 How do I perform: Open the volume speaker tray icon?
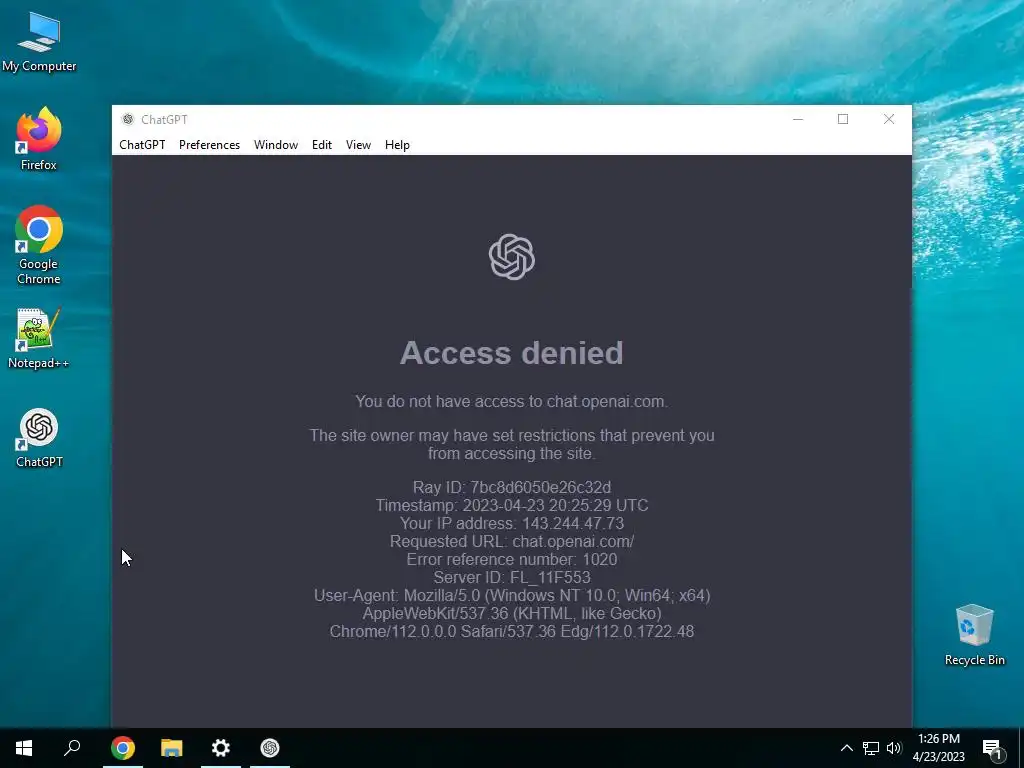point(894,748)
